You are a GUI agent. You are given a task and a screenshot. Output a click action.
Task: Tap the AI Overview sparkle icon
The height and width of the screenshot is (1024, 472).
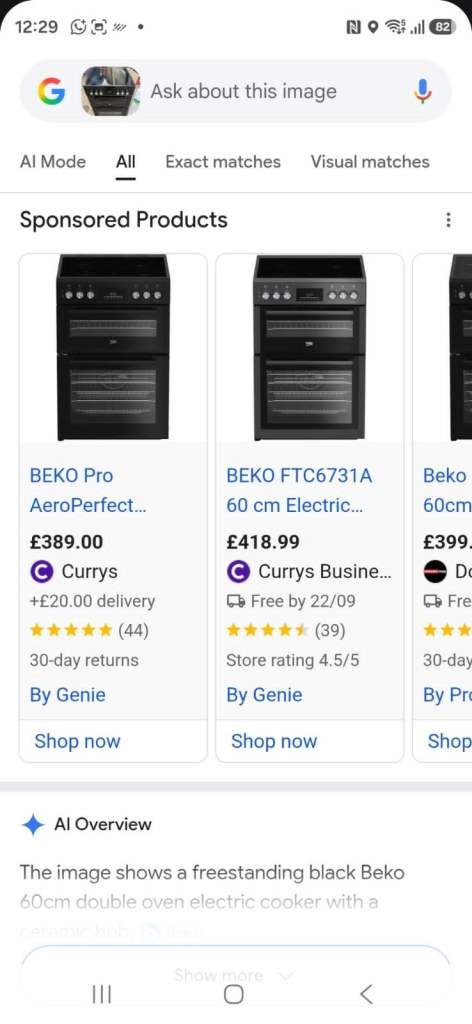pyautogui.click(x=33, y=825)
